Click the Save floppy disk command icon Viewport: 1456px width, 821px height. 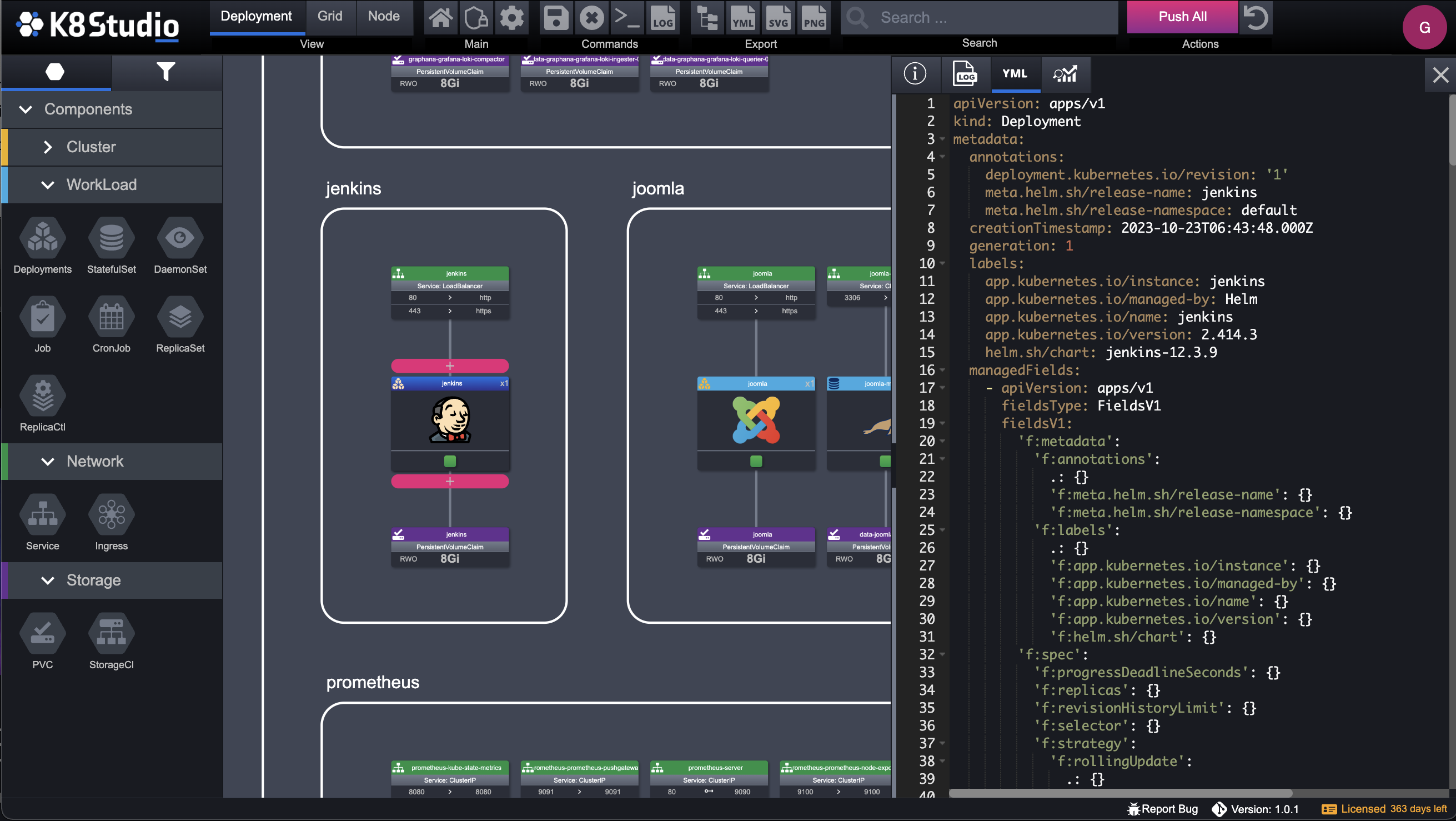pos(556,18)
